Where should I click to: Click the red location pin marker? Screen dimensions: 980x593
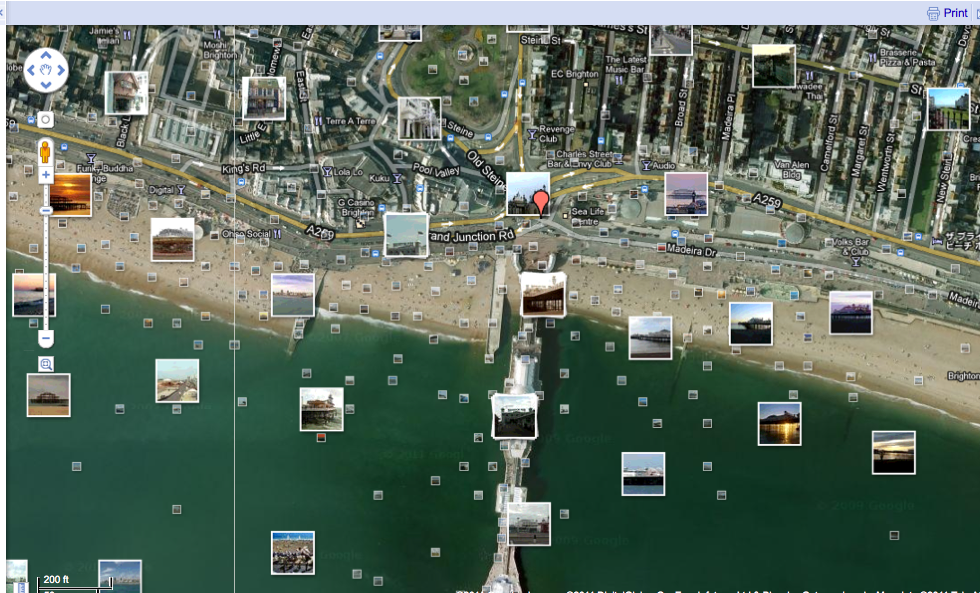(x=541, y=203)
